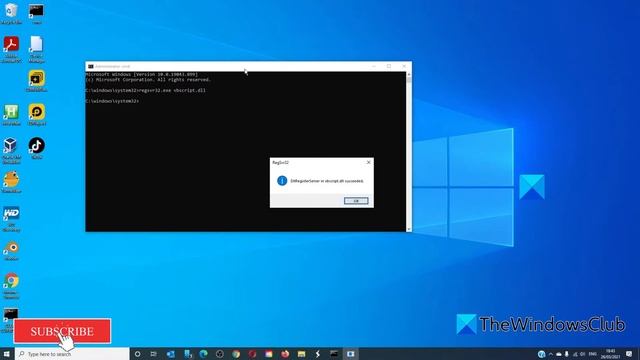Open the Adobe Acrobat desktop shortcut

pyautogui.click(x=11, y=49)
